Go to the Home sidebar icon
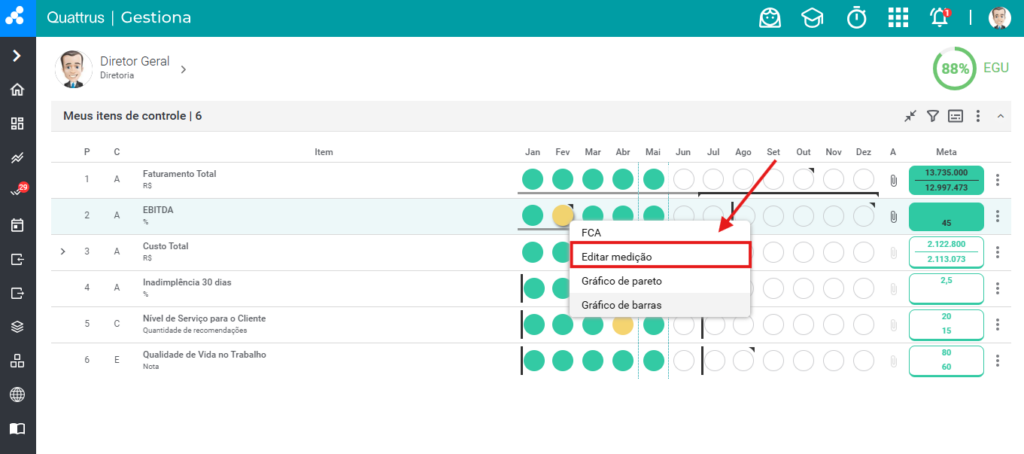 pyautogui.click(x=18, y=89)
